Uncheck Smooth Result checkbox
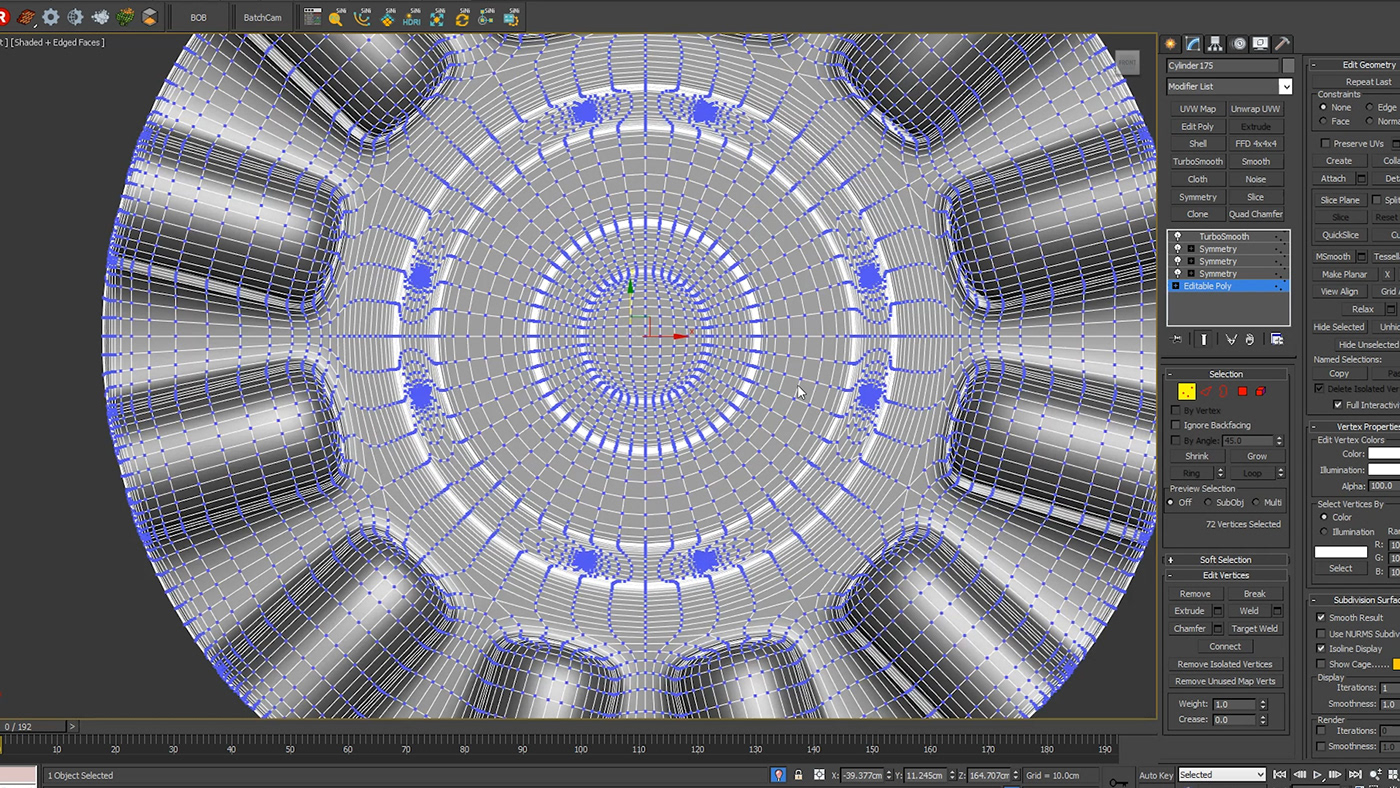1400x788 pixels. point(1321,618)
